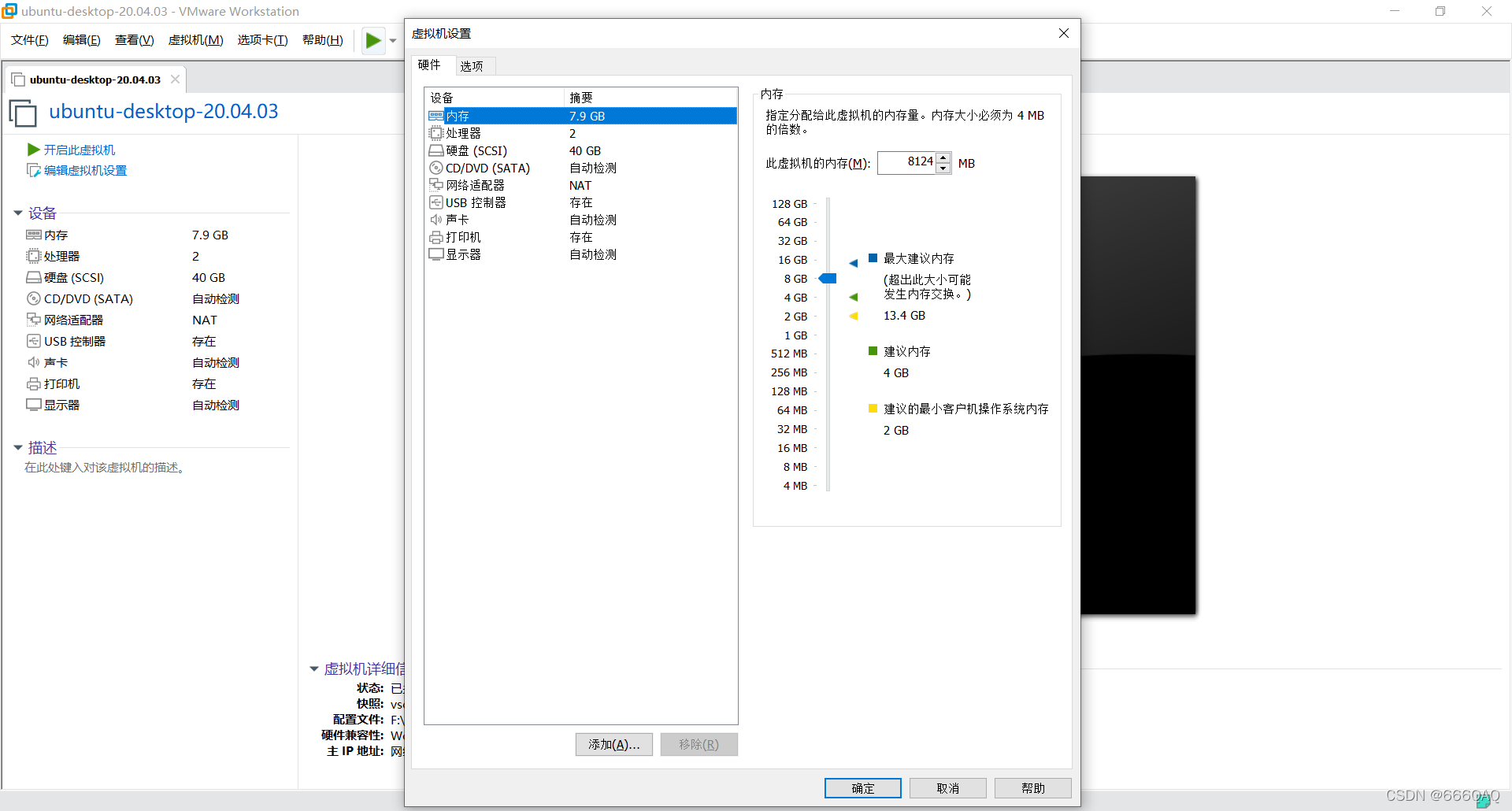Open the 选项卡(T) menu
Screen dimensions: 1512x811
click(263, 40)
